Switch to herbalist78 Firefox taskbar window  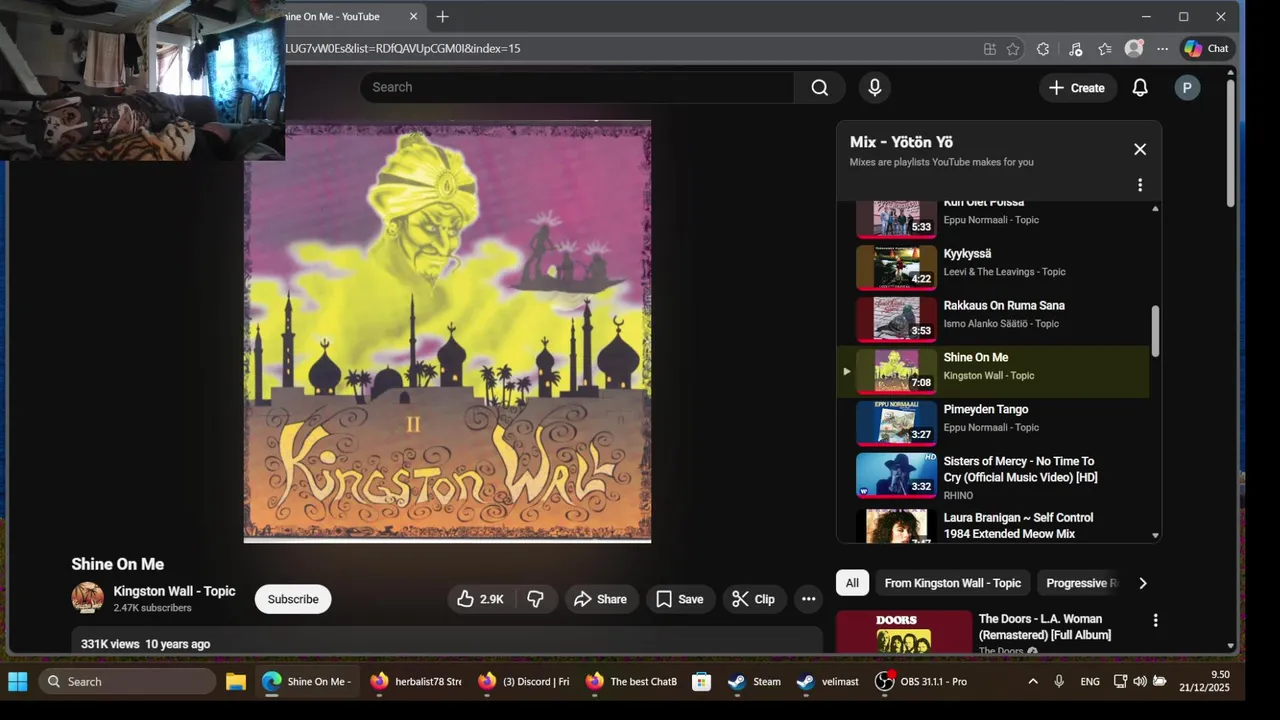(x=415, y=682)
